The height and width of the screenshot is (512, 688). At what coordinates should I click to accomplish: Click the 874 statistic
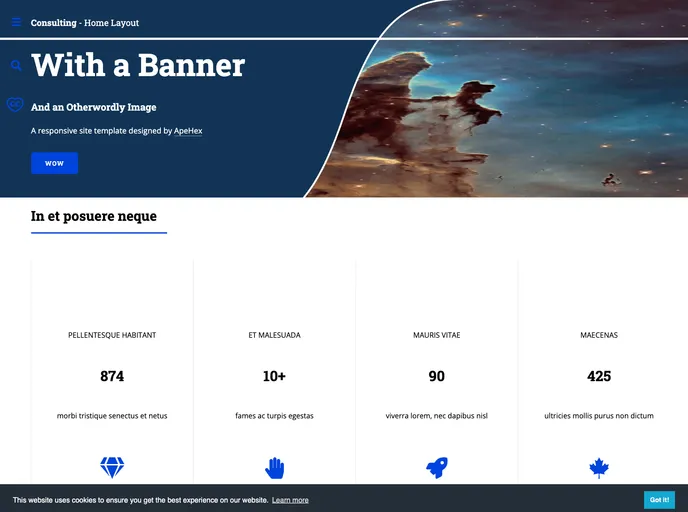tap(112, 376)
